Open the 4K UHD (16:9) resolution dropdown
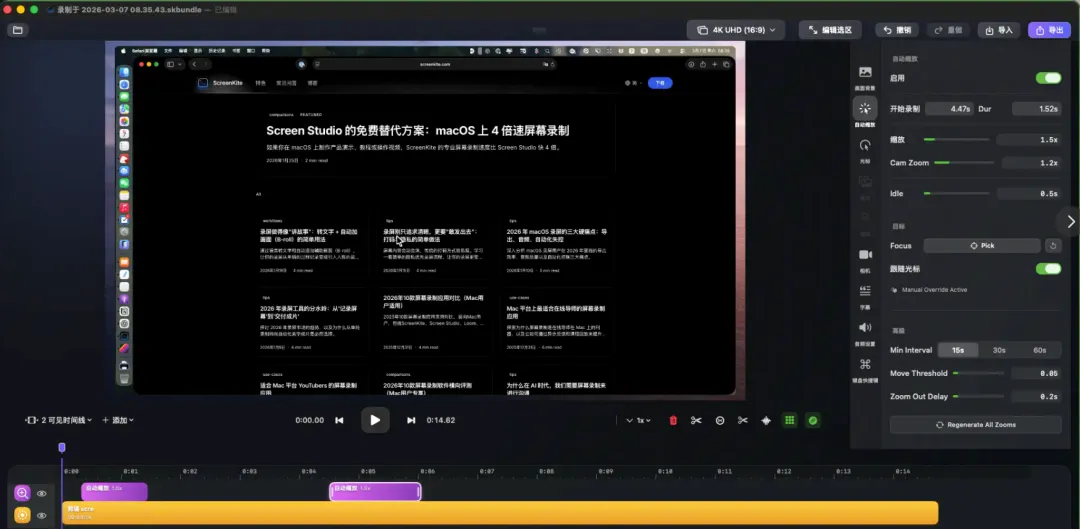 (x=736, y=30)
